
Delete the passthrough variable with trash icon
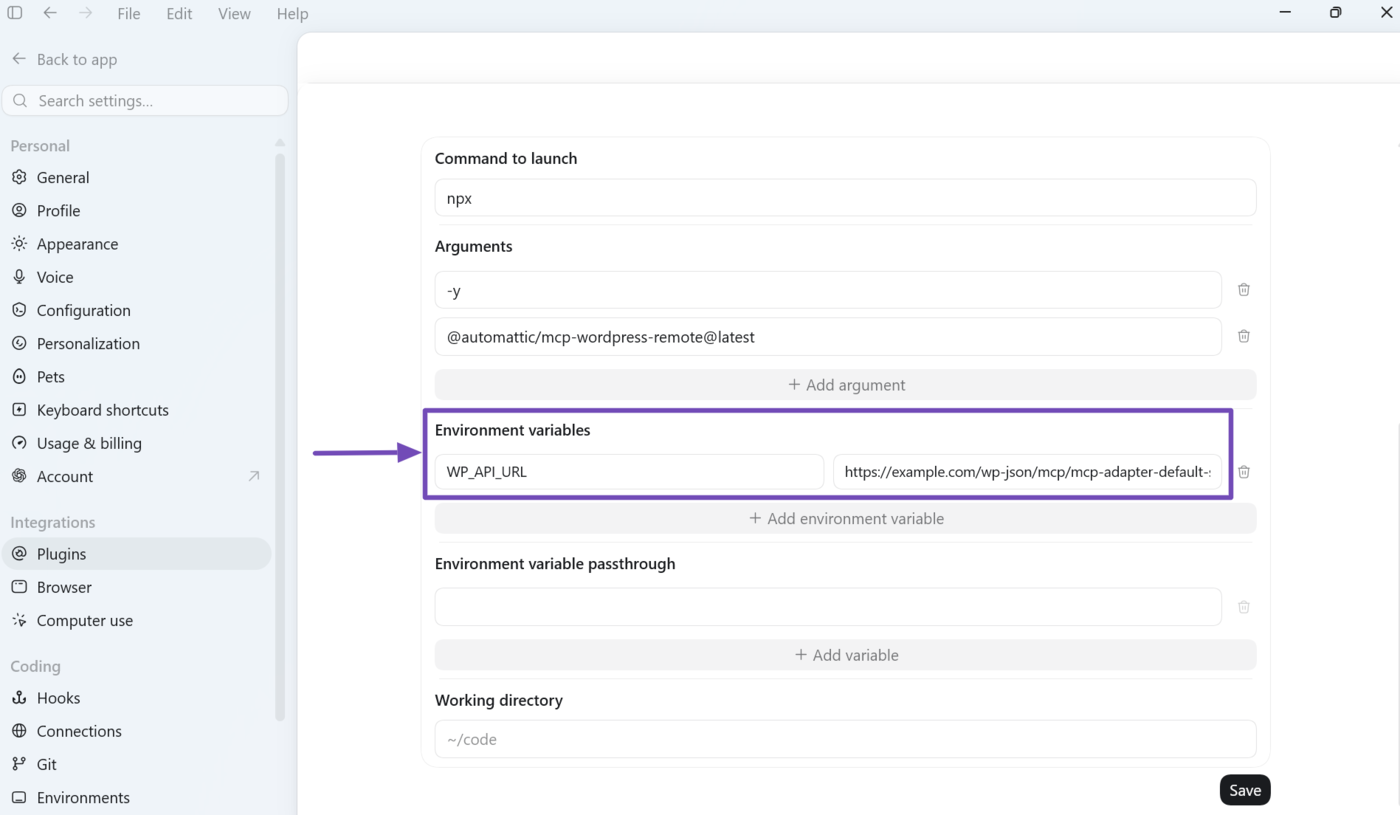[x=1244, y=607]
